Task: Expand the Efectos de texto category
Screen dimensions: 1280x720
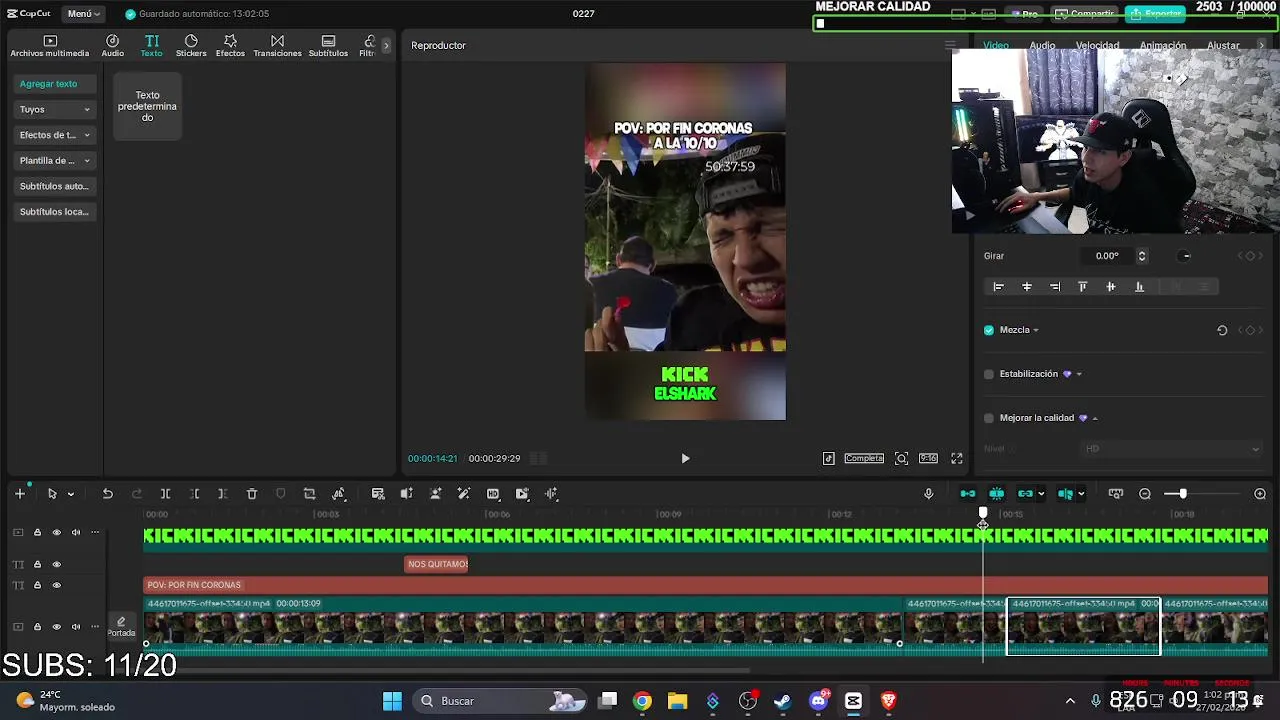Action: click(x=55, y=135)
